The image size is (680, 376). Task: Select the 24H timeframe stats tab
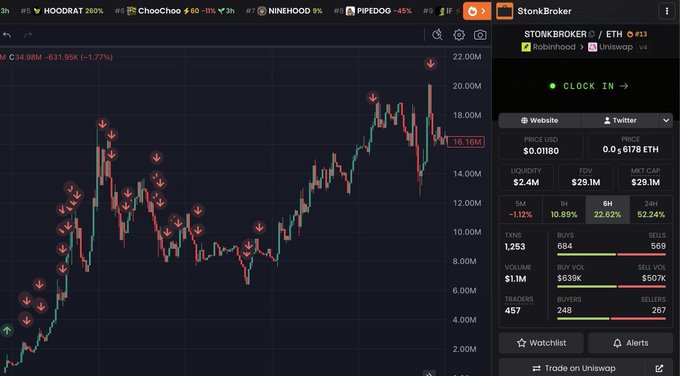pos(651,209)
